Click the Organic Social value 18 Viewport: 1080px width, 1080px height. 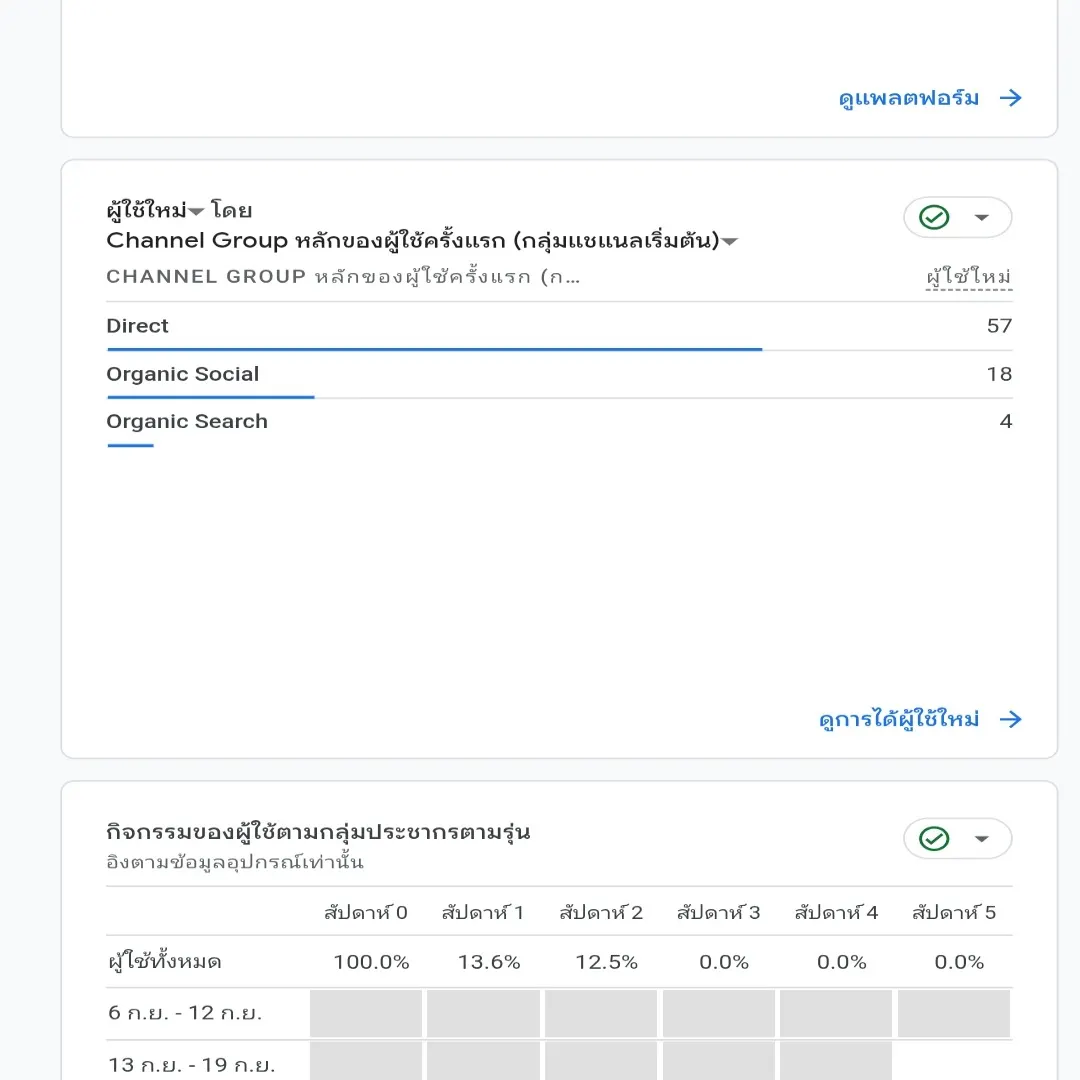click(999, 374)
